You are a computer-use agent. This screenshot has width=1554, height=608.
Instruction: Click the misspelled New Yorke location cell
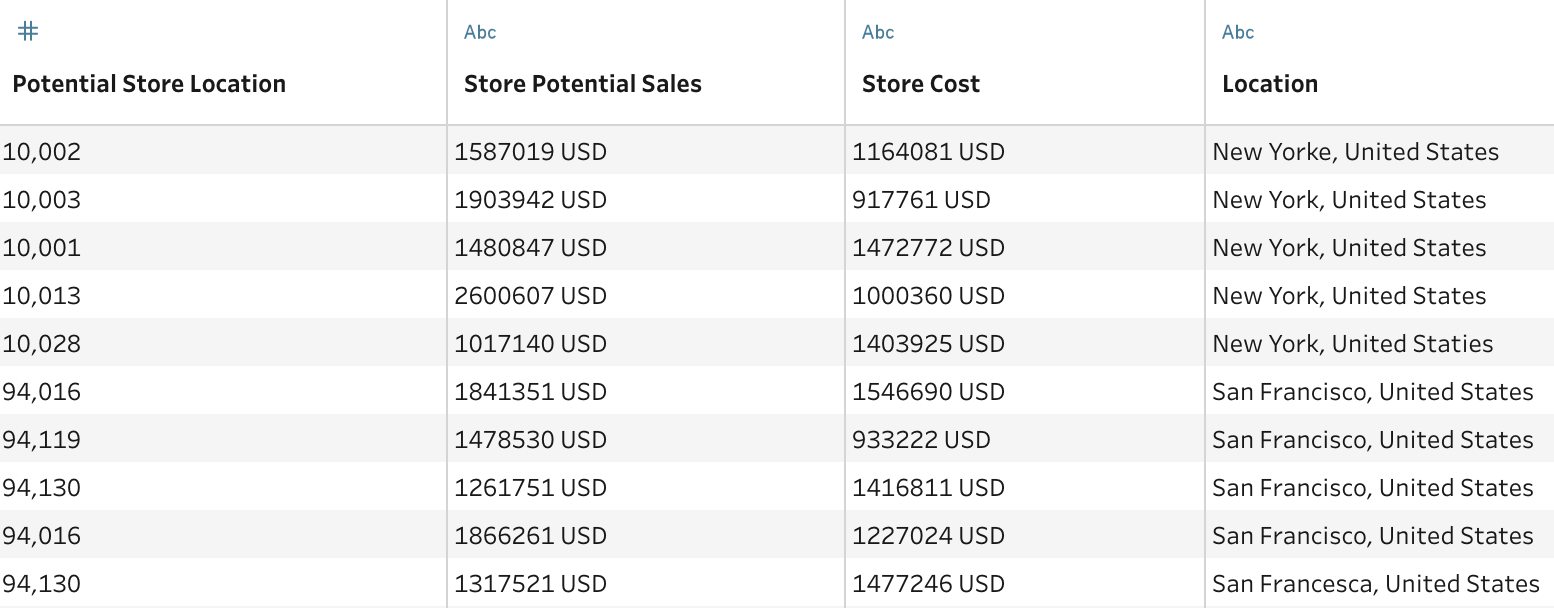tap(1355, 152)
